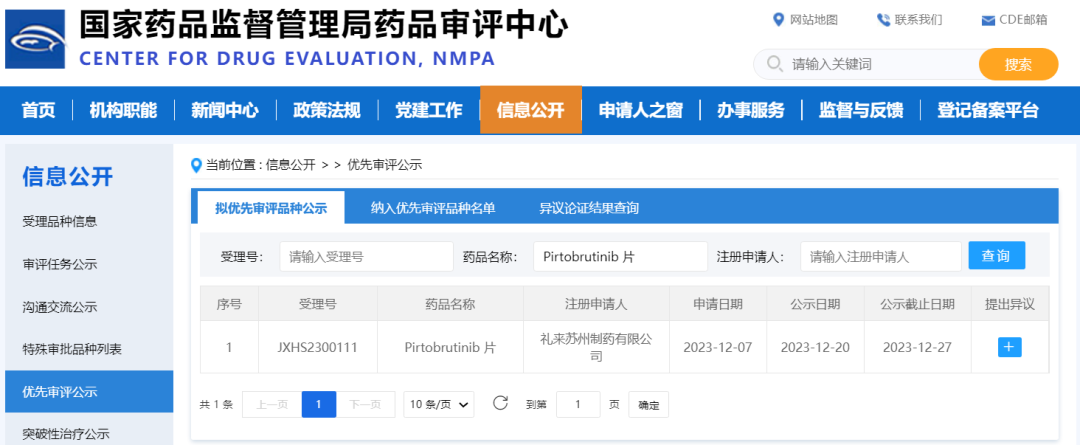Click the contact us phone icon

tap(883, 19)
